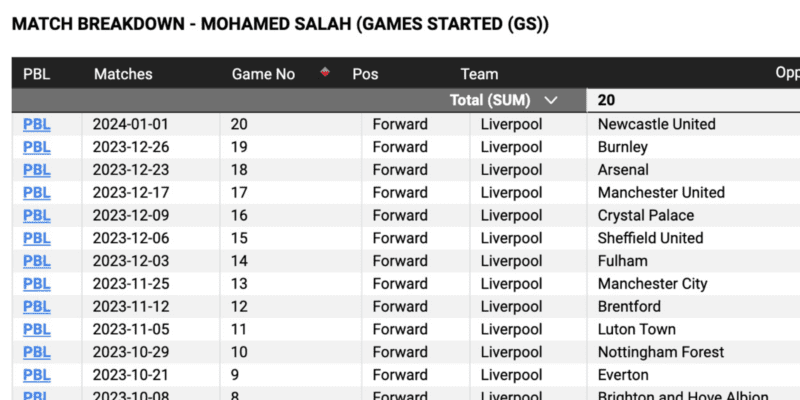Click the PBL column header
This screenshot has width=800, height=400.
36,74
